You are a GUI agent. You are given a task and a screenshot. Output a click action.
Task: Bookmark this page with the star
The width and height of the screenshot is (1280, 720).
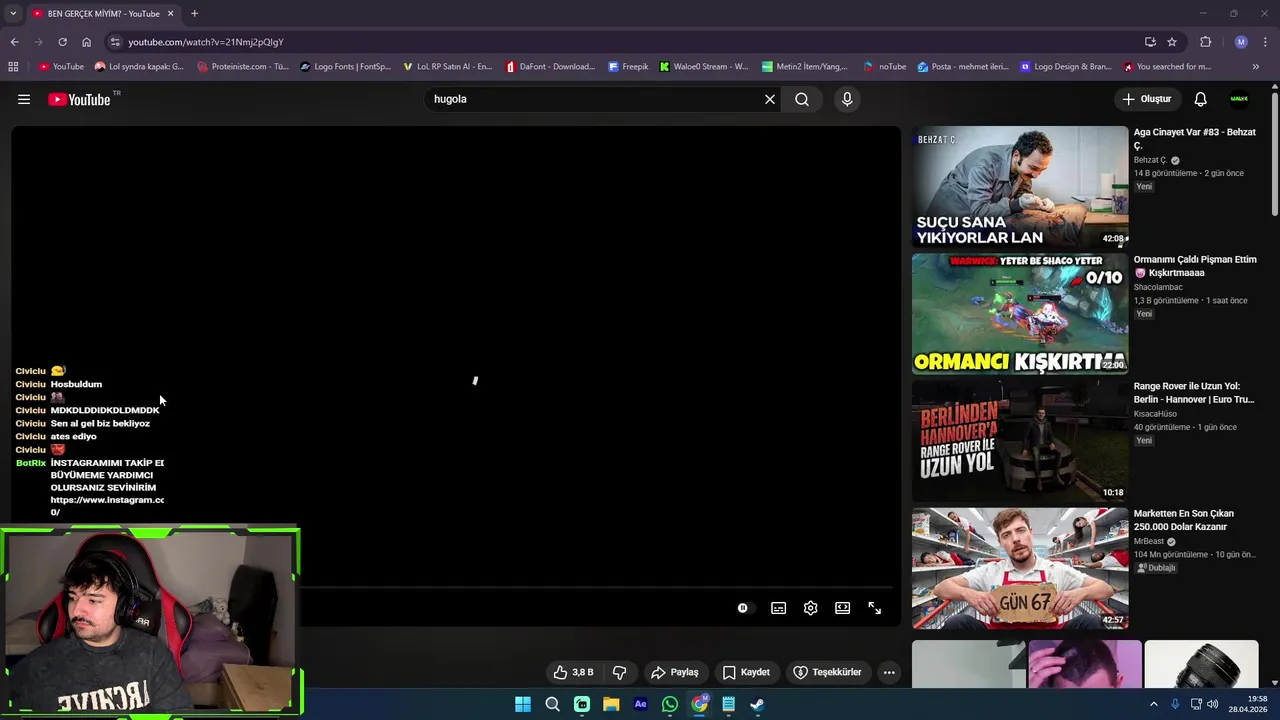[x=1172, y=42]
